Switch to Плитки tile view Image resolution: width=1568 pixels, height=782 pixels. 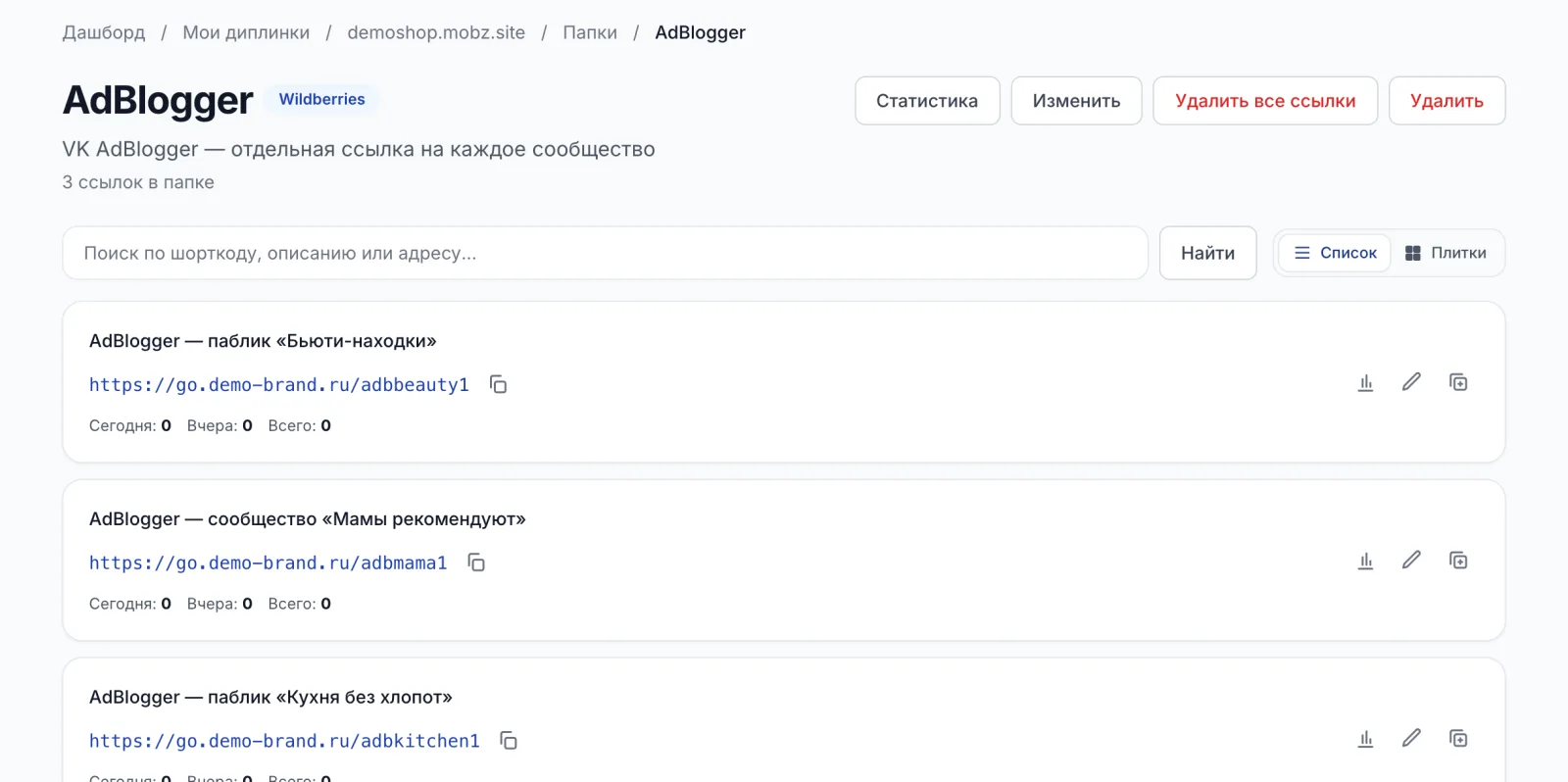tap(1445, 253)
